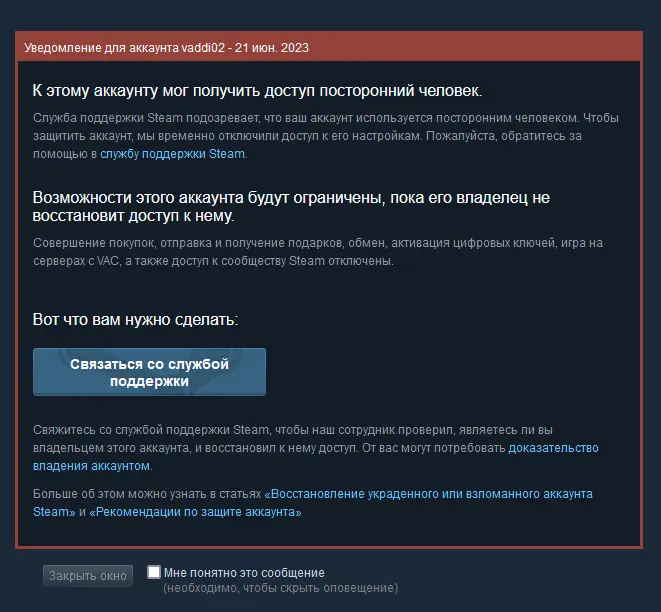This screenshot has height=612, width=661.
Task: Click the «Мне понятно это сообщение» label text
Action: pyautogui.click(x=244, y=573)
